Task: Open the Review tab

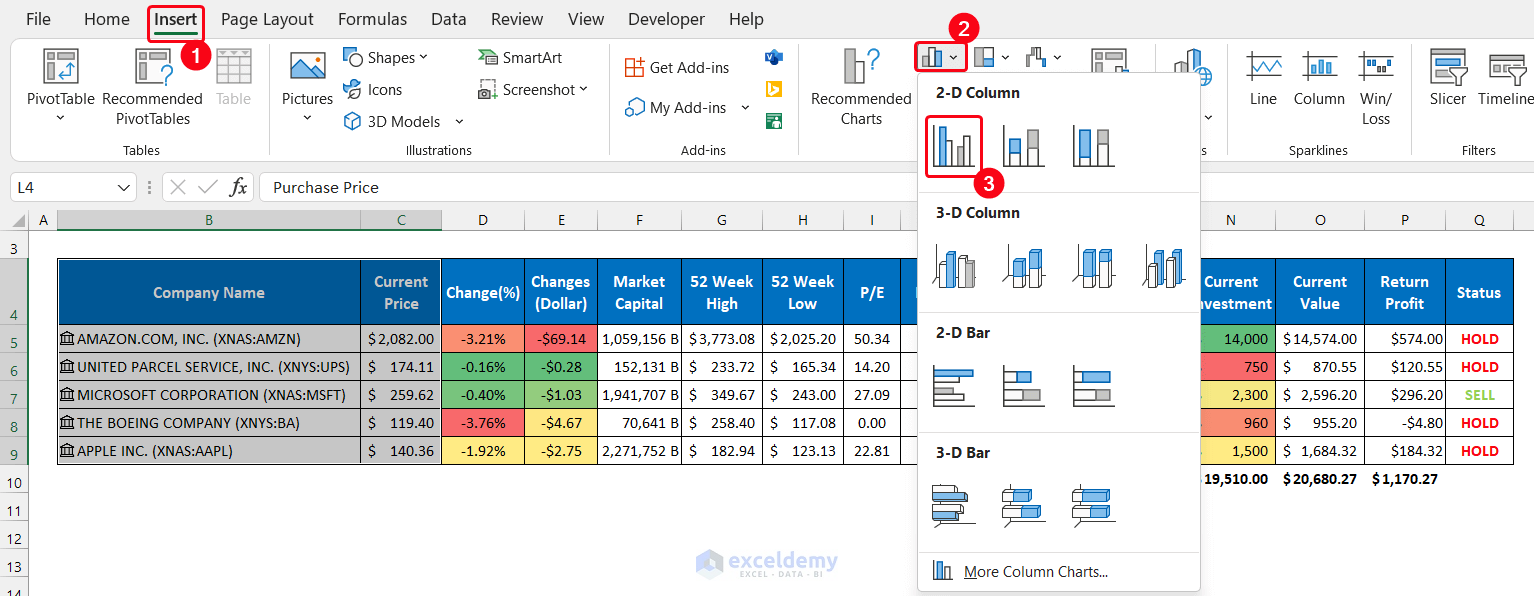Action: pyautogui.click(x=517, y=19)
